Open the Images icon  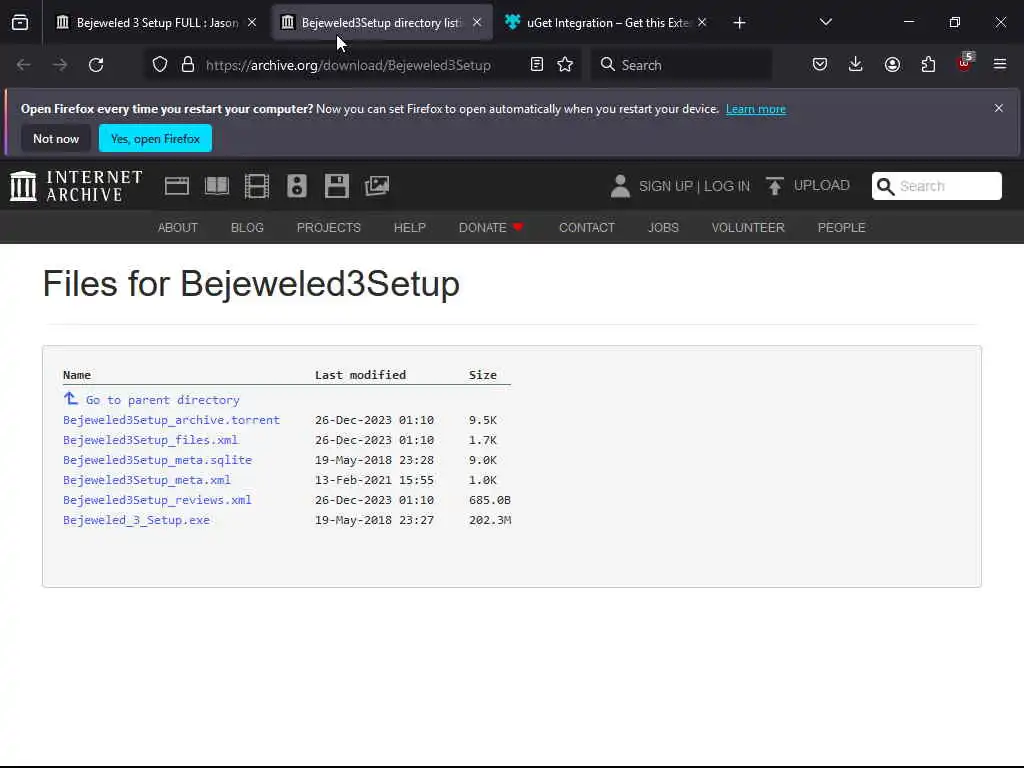click(x=377, y=186)
